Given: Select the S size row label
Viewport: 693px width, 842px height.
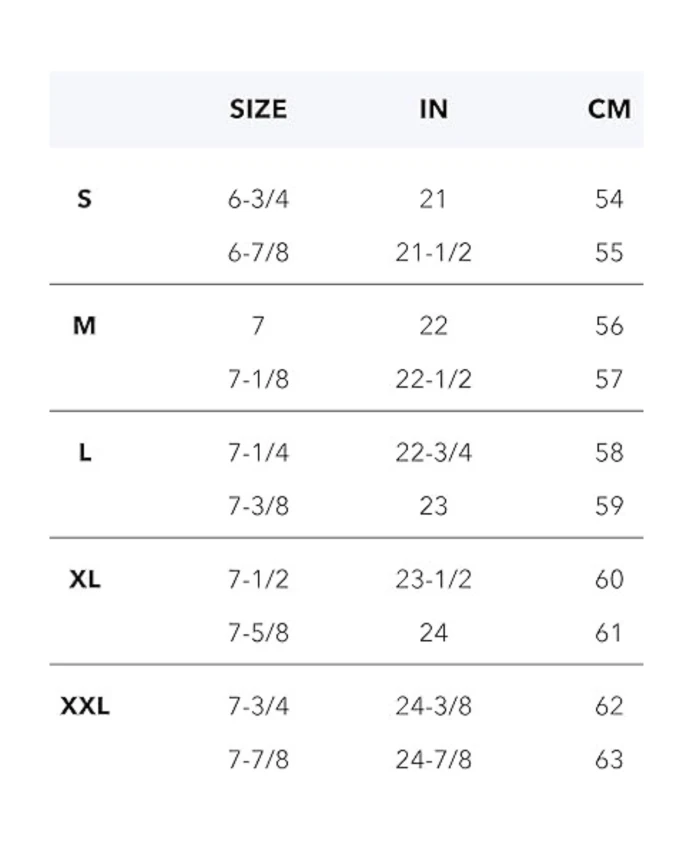Looking at the screenshot, I should 84,199.
